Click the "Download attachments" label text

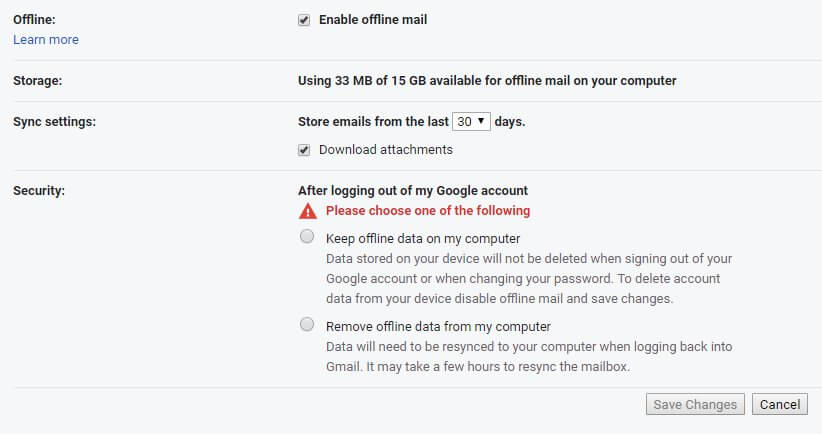[x=386, y=150]
